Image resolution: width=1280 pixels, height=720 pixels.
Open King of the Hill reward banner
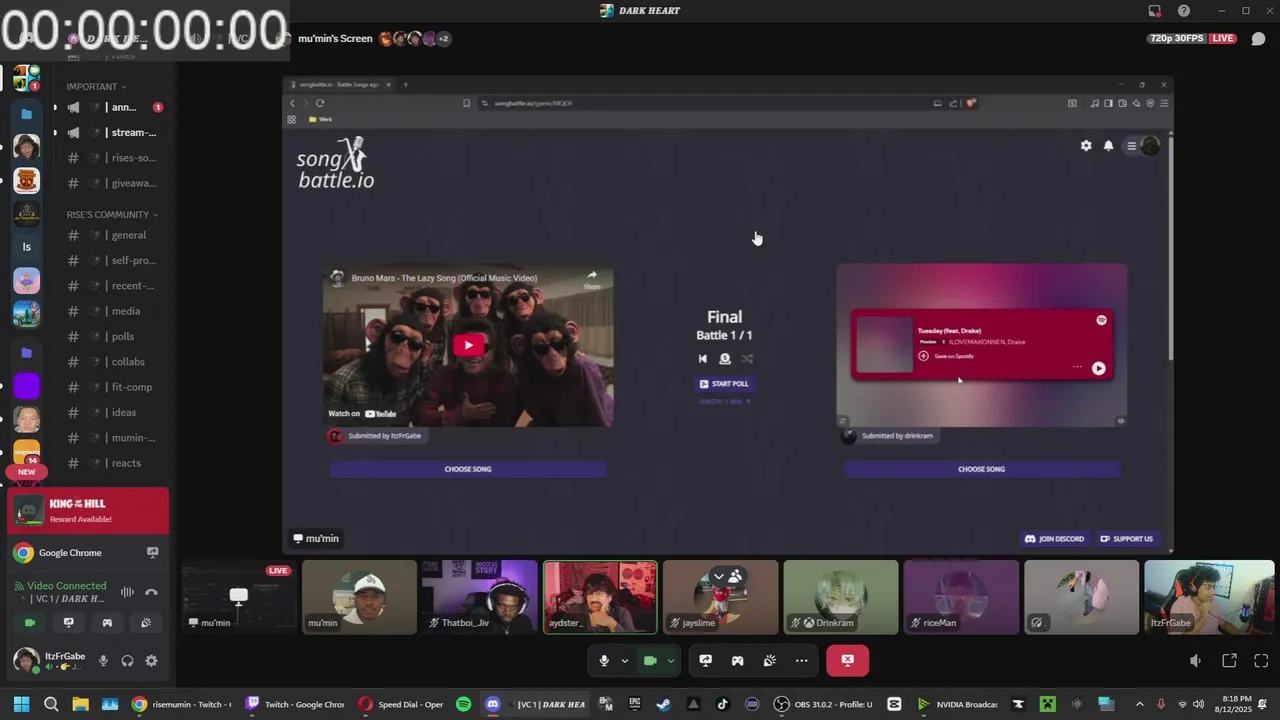88,511
